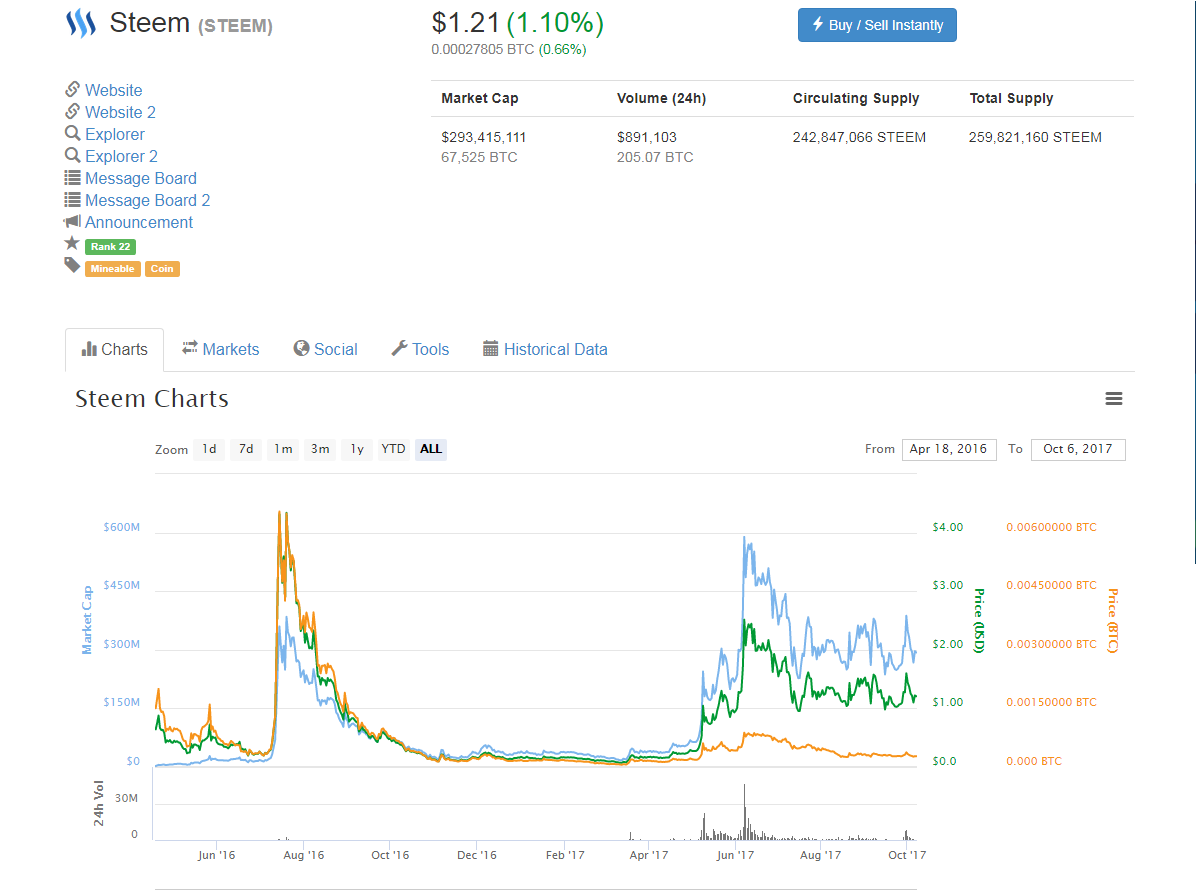This screenshot has width=1197, height=891.
Task: Click the tag icon next to Mineable
Action: point(72,265)
